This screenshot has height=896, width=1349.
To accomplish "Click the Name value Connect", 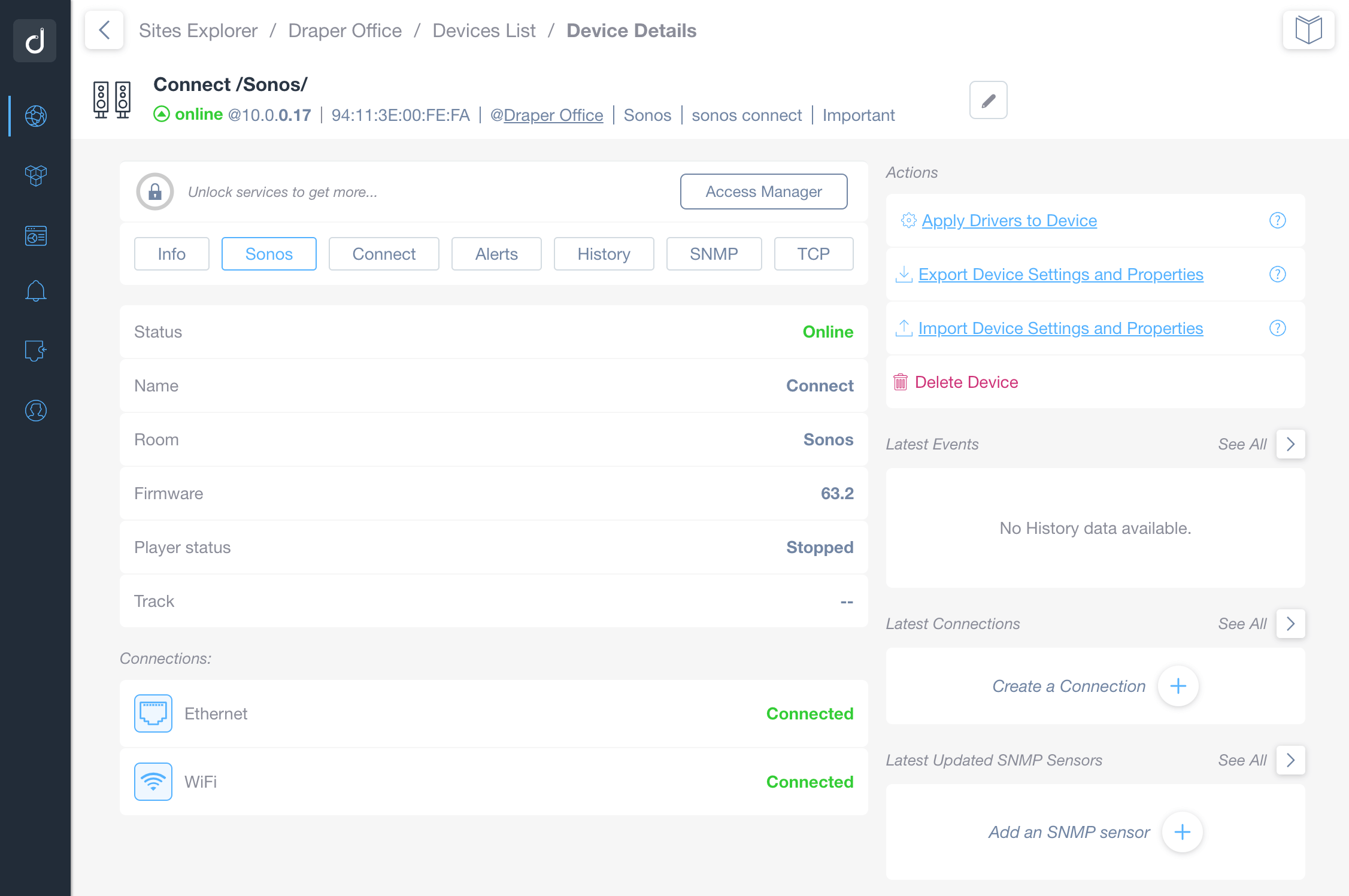I will pyautogui.click(x=820, y=385).
